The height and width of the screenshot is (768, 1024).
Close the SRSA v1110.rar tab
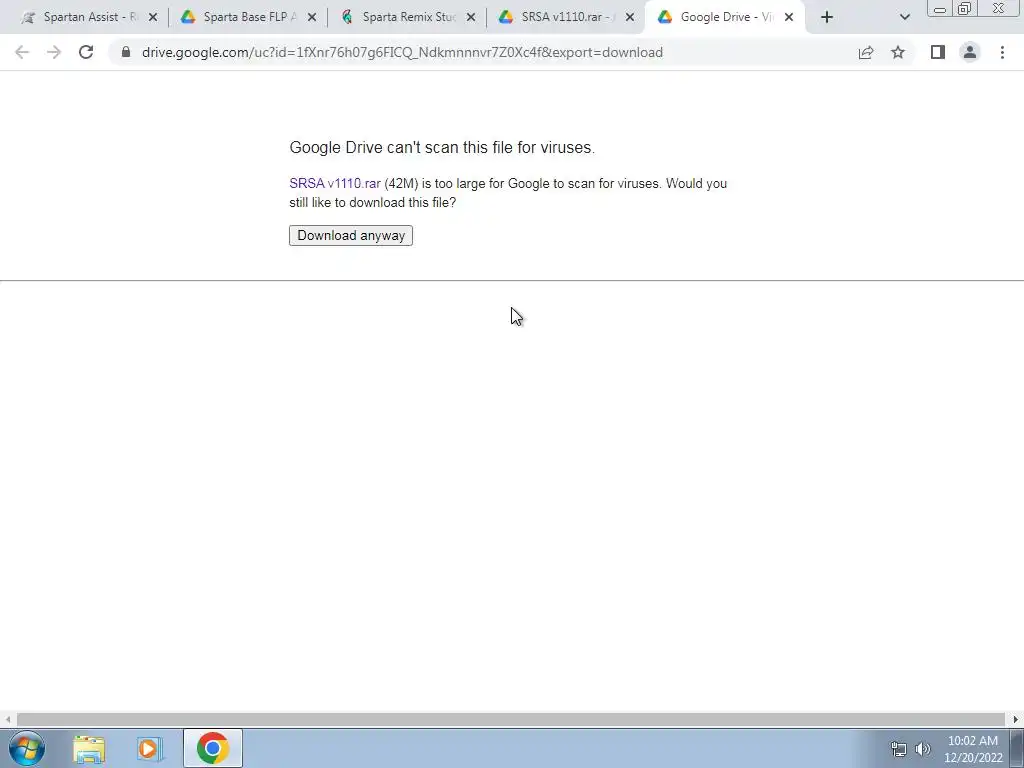point(630,18)
